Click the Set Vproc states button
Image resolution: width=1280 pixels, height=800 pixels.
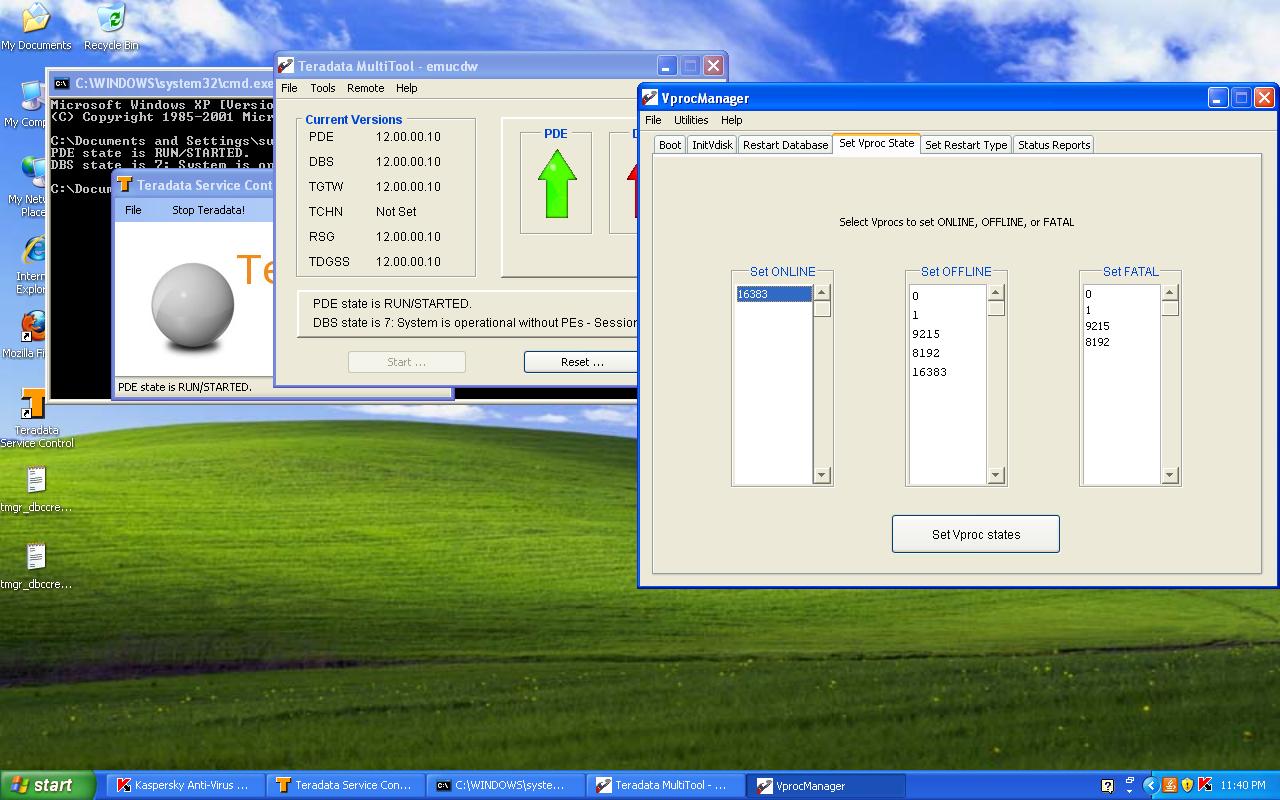976,534
